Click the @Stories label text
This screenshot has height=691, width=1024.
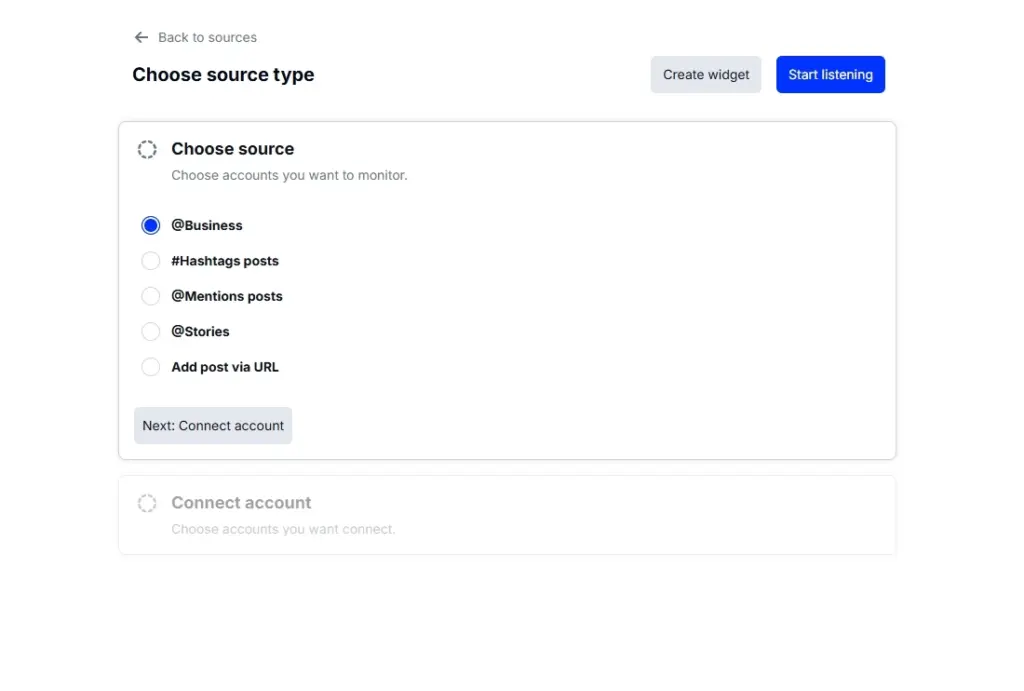[x=200, y=331]
